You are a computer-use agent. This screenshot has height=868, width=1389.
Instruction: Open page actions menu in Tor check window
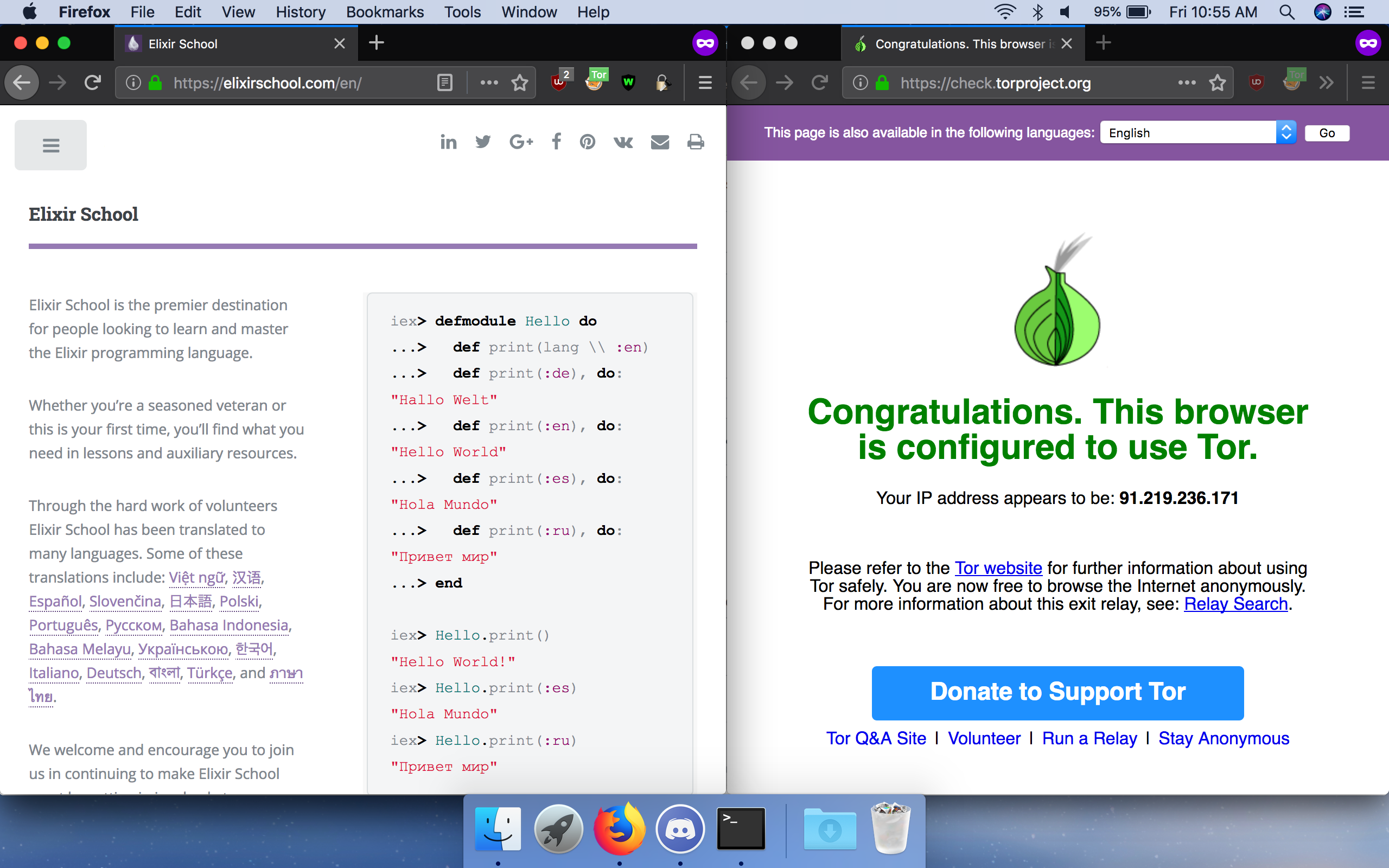point(1187,82)
